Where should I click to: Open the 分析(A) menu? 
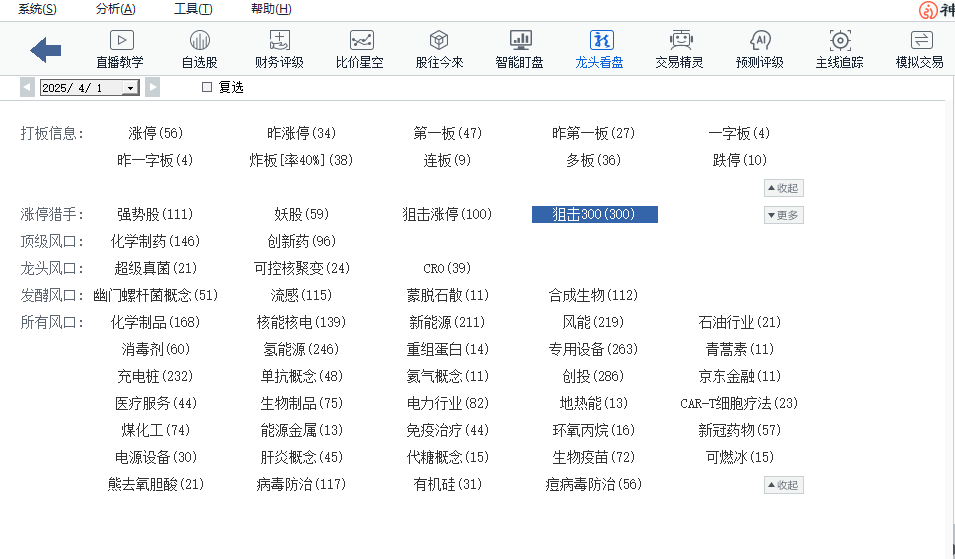pyautogui.click(x=115, y=9)
